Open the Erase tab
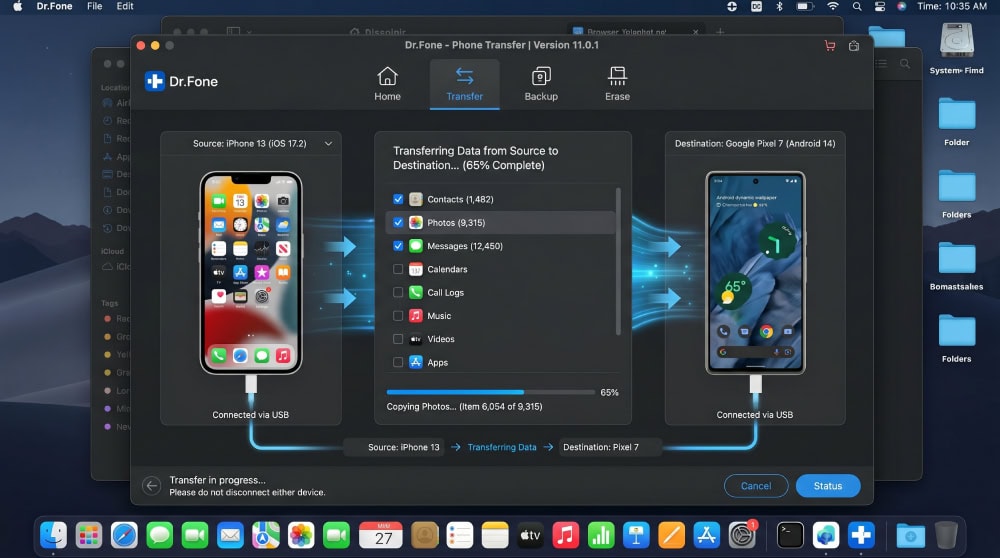Screen dimensions: 1000x558 coord(617,84)
